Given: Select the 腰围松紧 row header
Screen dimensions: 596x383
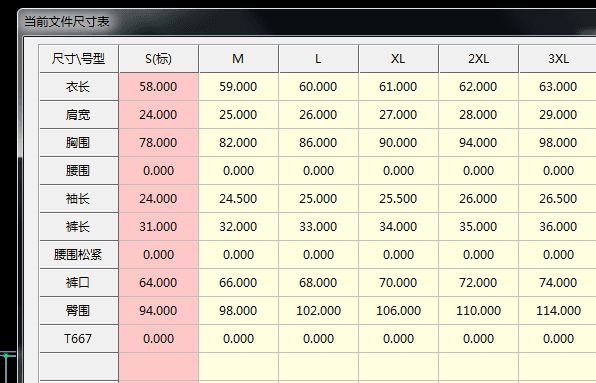Looking at the screenshot, I should (x=79, y=255).
